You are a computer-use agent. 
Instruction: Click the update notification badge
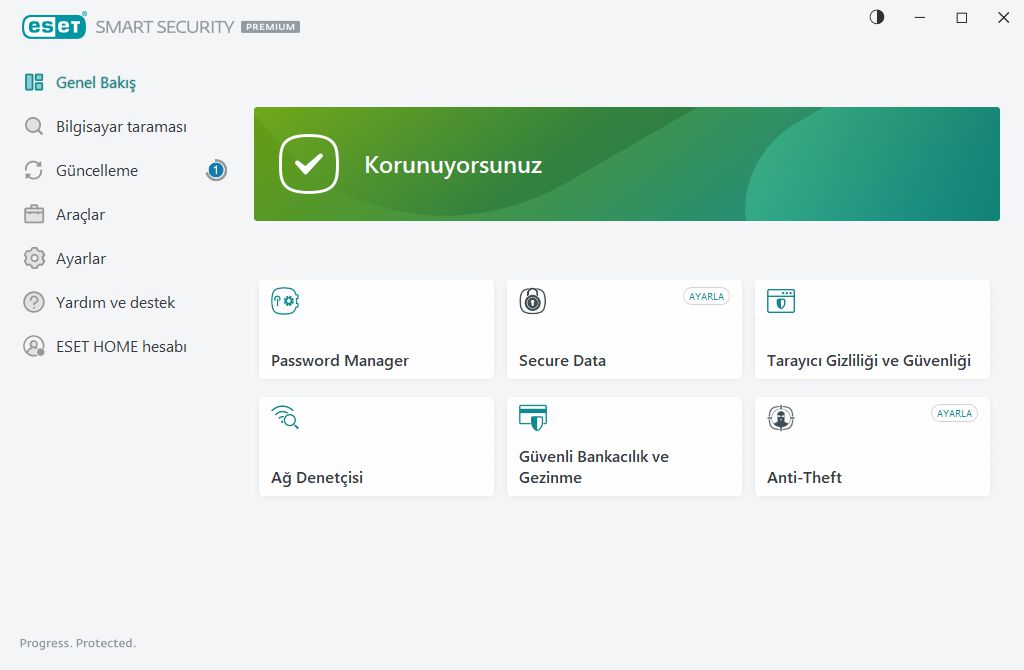(216, 171)
